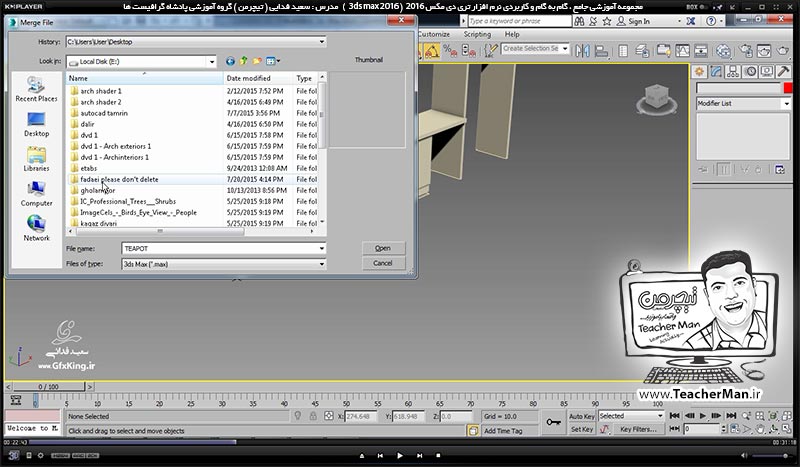Image resolution: width=800 pixels, height=467 pixels.
Task: Select the 'dalir' folder
Action: coord(87,124)
